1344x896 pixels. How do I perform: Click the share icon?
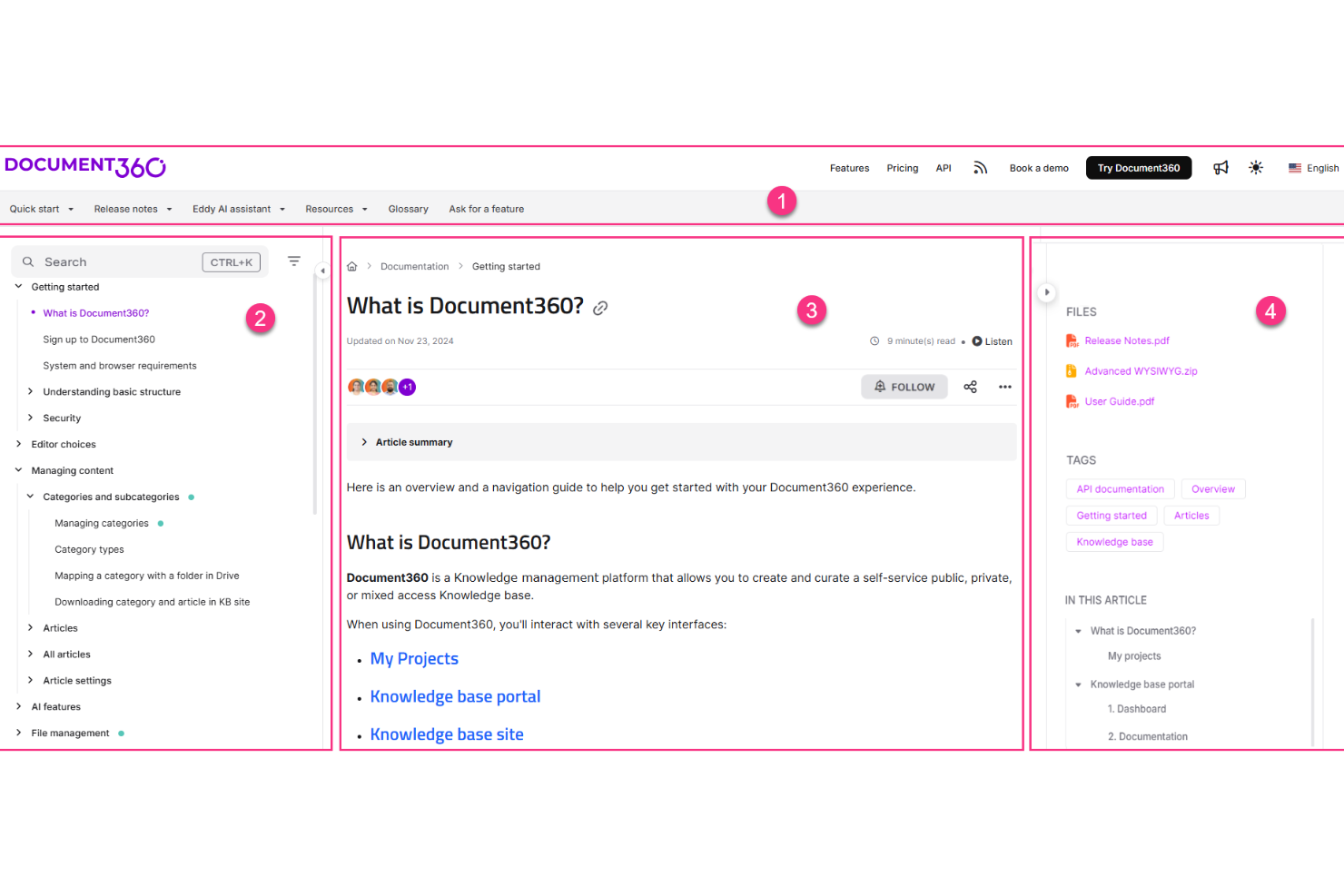click(x=971, y=387)
